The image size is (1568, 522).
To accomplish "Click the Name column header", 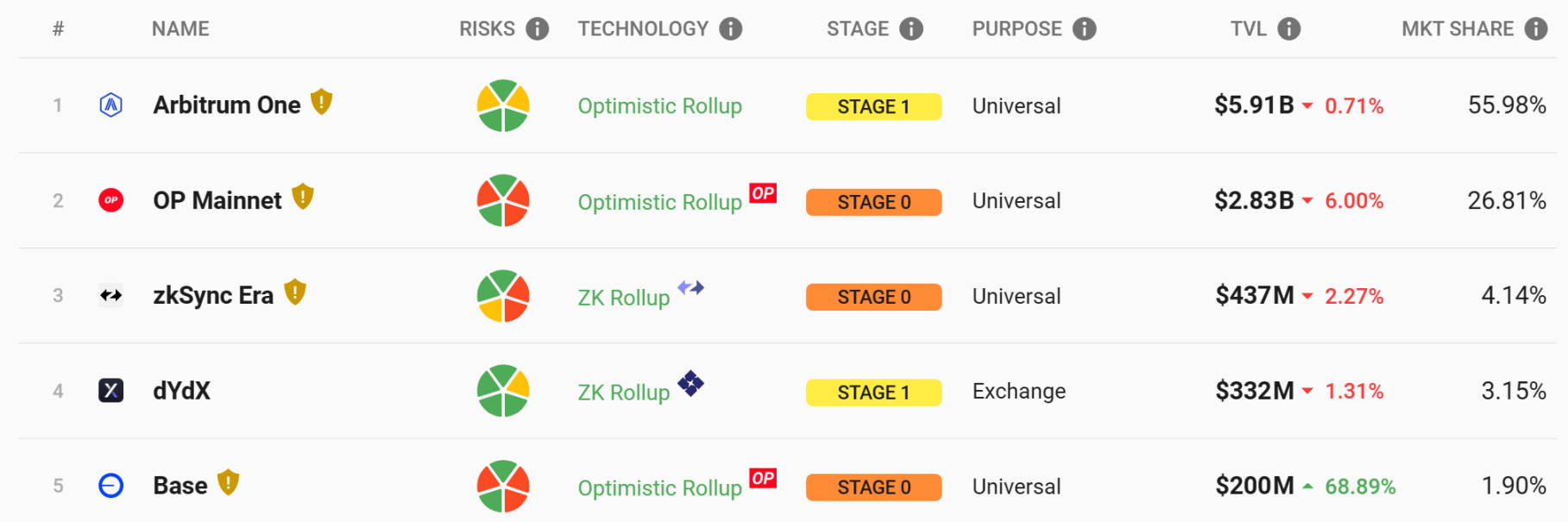I will 180,29.
